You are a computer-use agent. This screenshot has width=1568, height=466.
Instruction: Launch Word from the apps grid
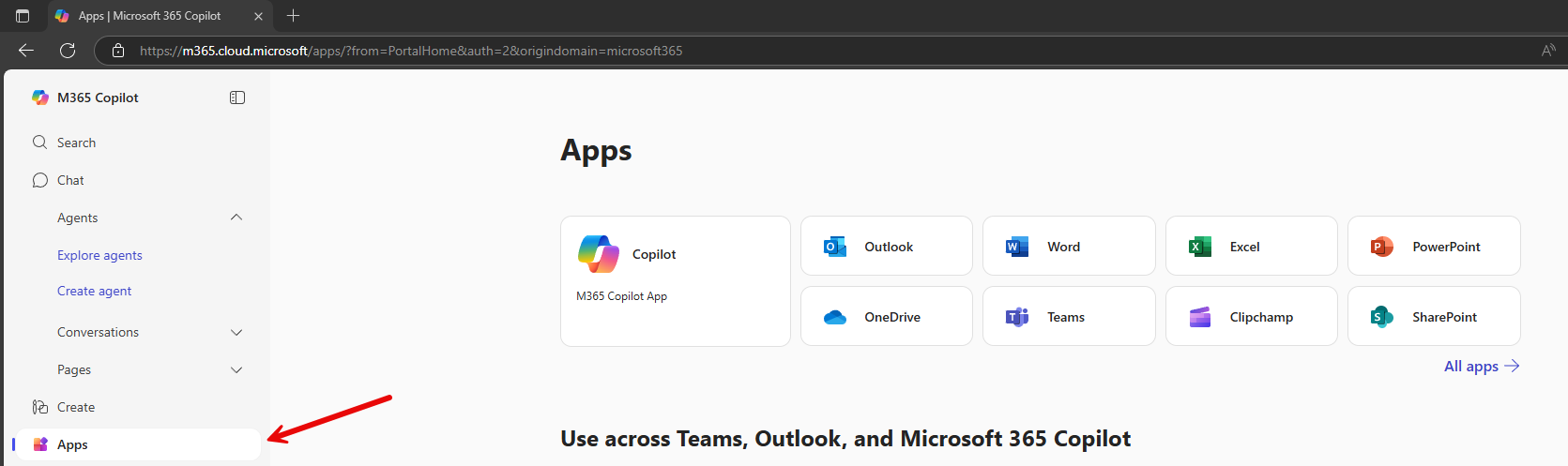pos(1069,247)
